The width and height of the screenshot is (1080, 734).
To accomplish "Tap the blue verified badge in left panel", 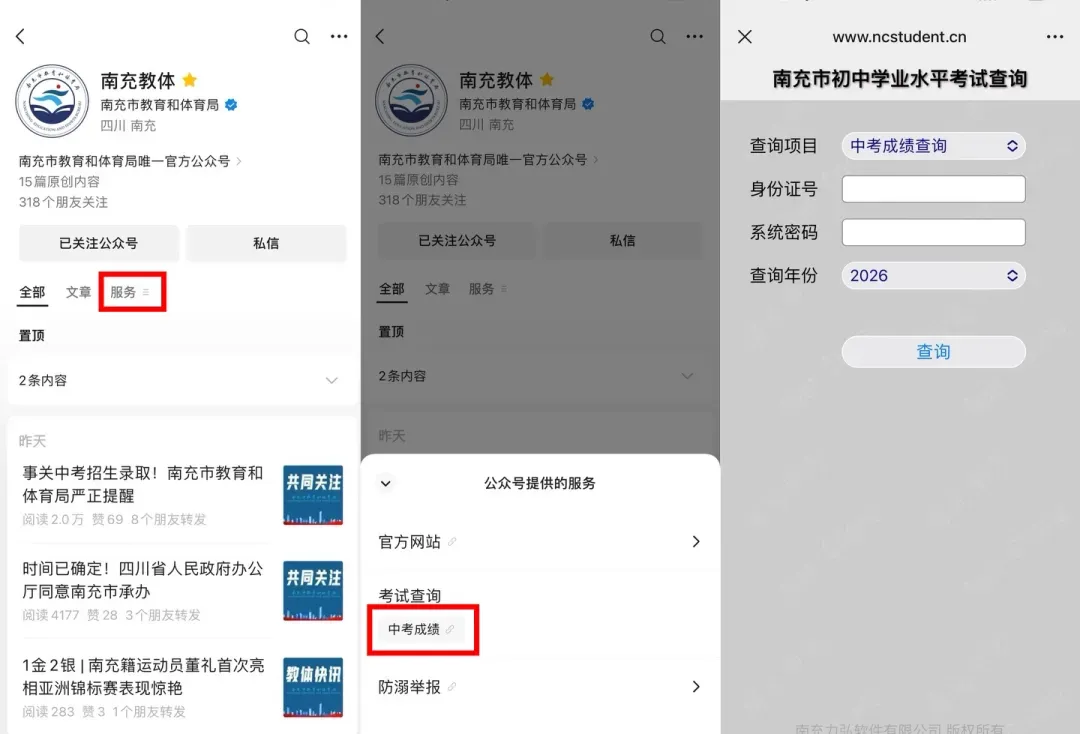I will 231,105.
